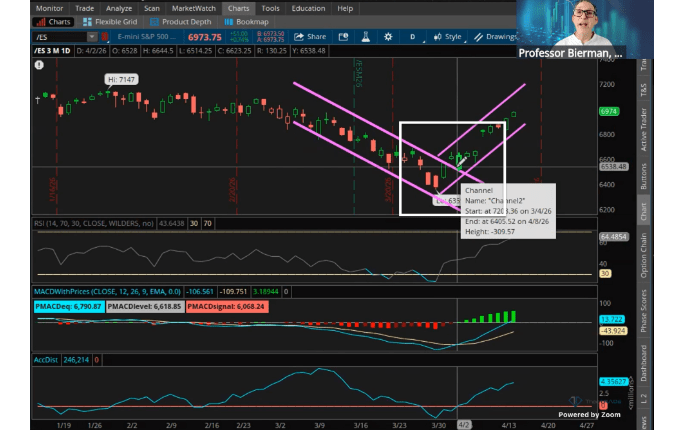Image resolution: width=673 pixels, height=434 pixels.
Task: Click the RSI study label
Action: point(94,224)
